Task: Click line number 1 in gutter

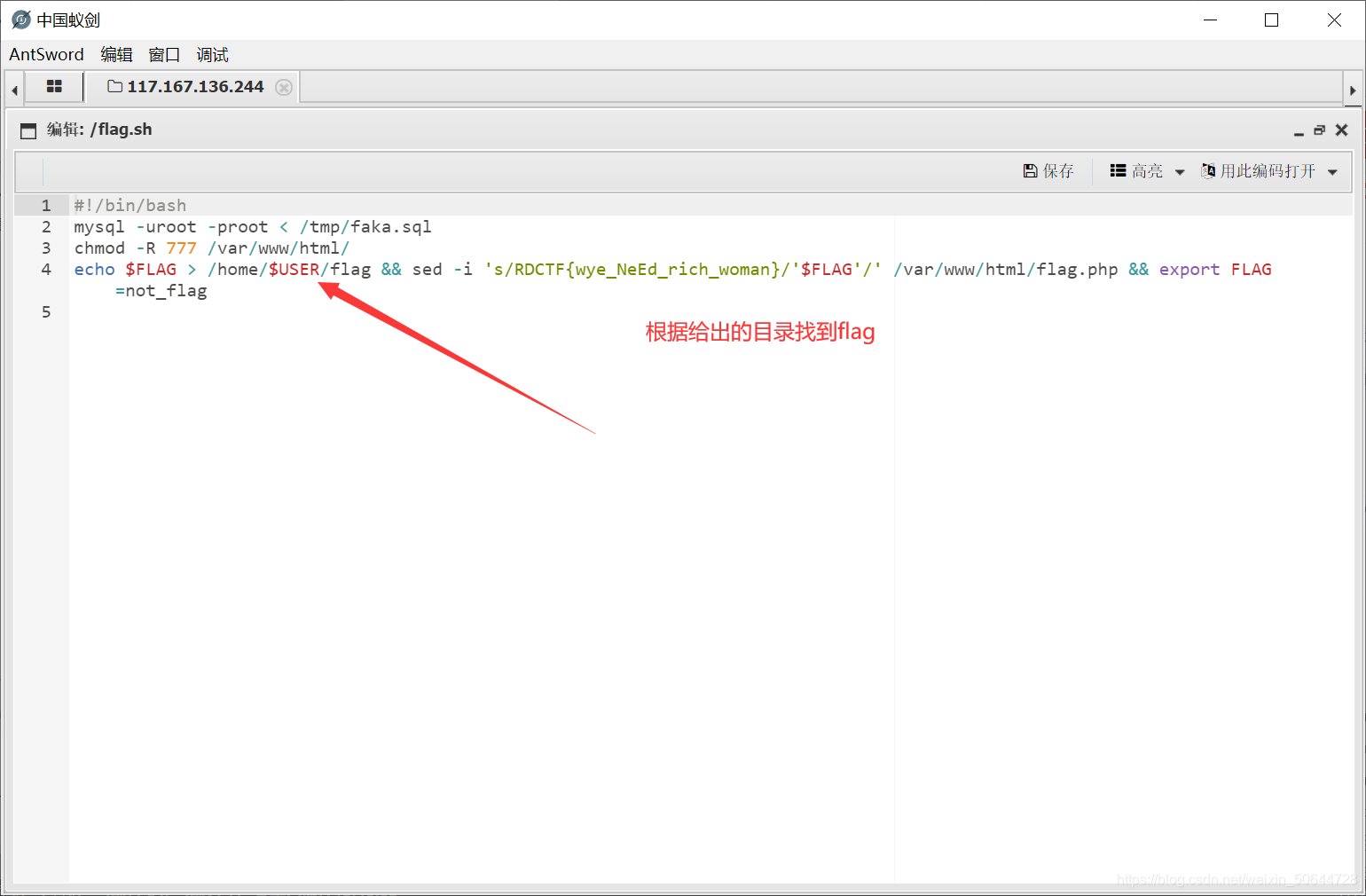Action: click(x=46, y=206)
